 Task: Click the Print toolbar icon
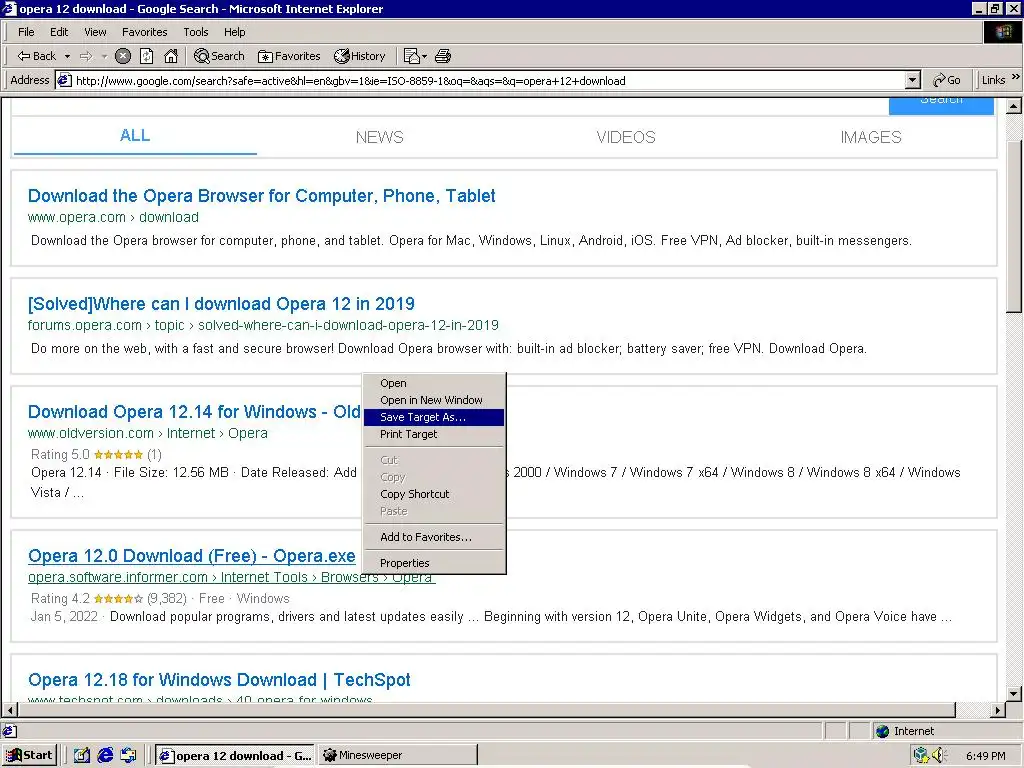(x=443, y=56)
